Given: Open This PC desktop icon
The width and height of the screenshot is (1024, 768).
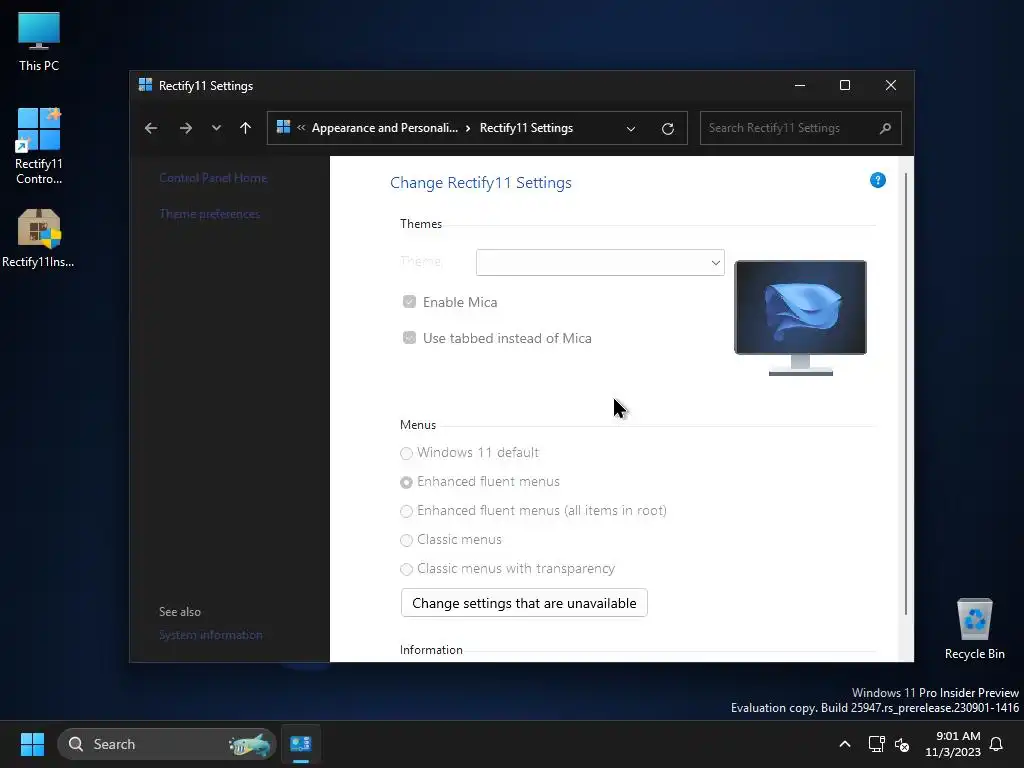Looking at the screenshot, I should (39, 41).
